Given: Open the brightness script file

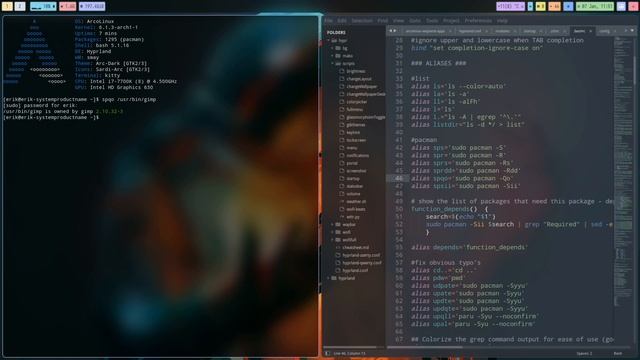Looking at the screenshot, I should pyautogui.click(x=356, y=71).
